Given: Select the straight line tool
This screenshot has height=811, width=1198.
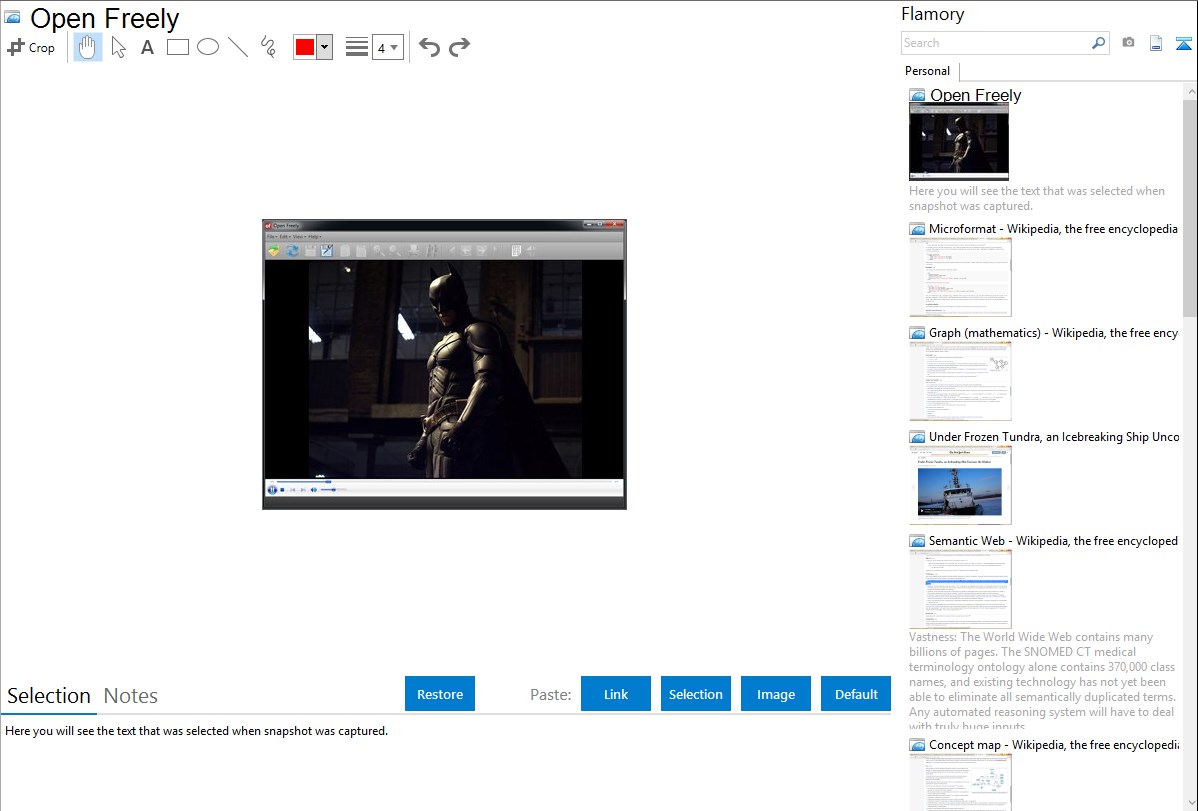Looking at the screenshot, I should coord(238,47).
